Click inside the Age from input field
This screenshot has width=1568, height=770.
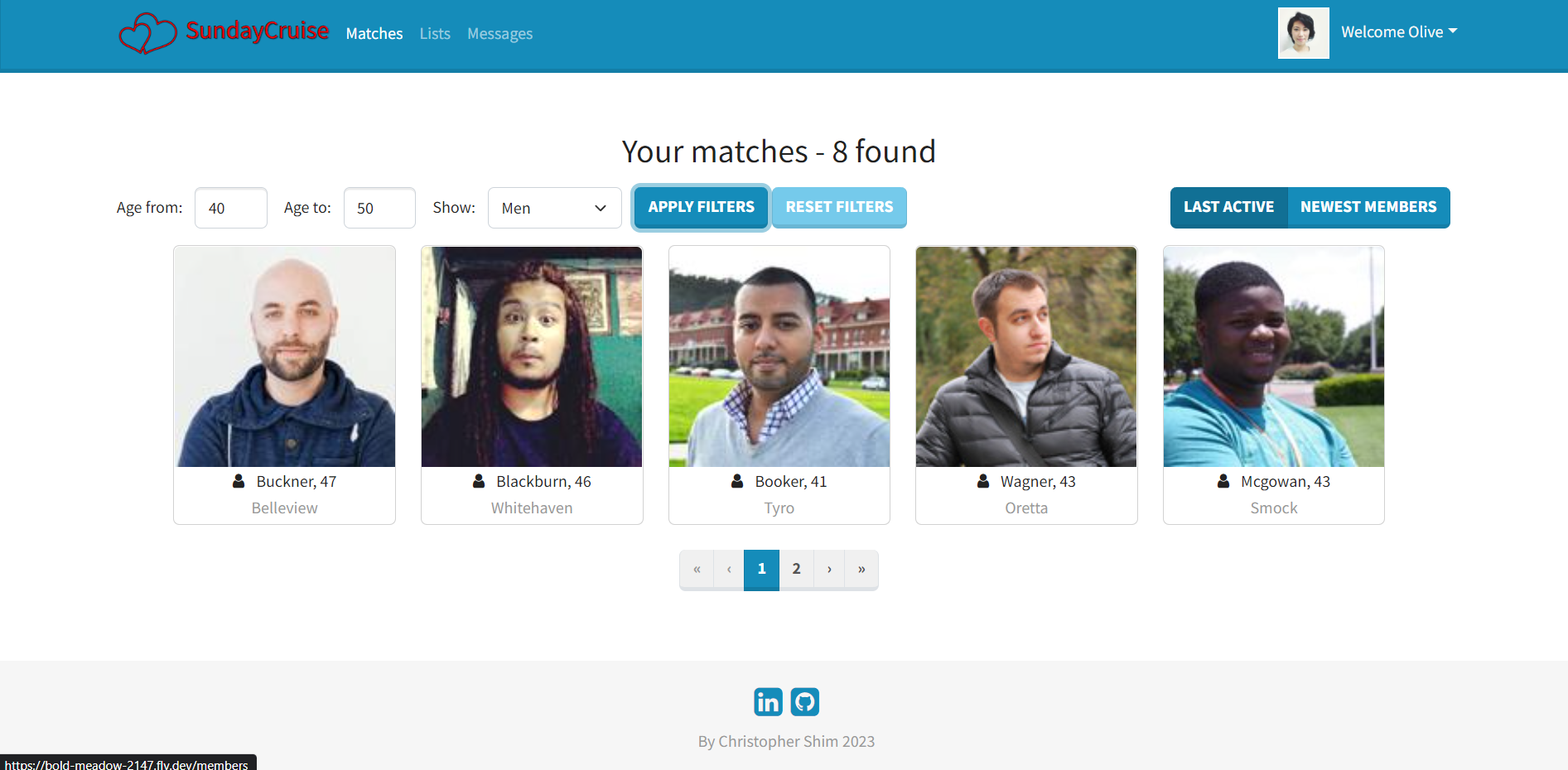(x=230, y=208)
